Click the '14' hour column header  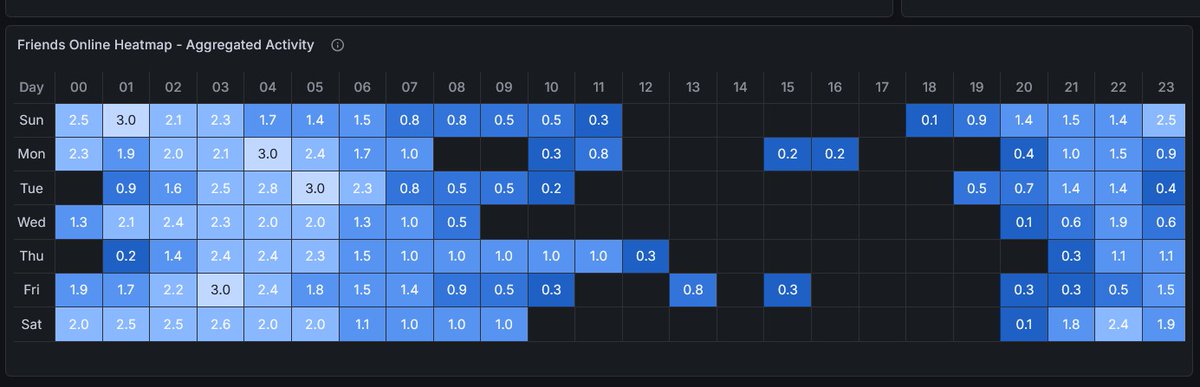click(x=740, y=87)
